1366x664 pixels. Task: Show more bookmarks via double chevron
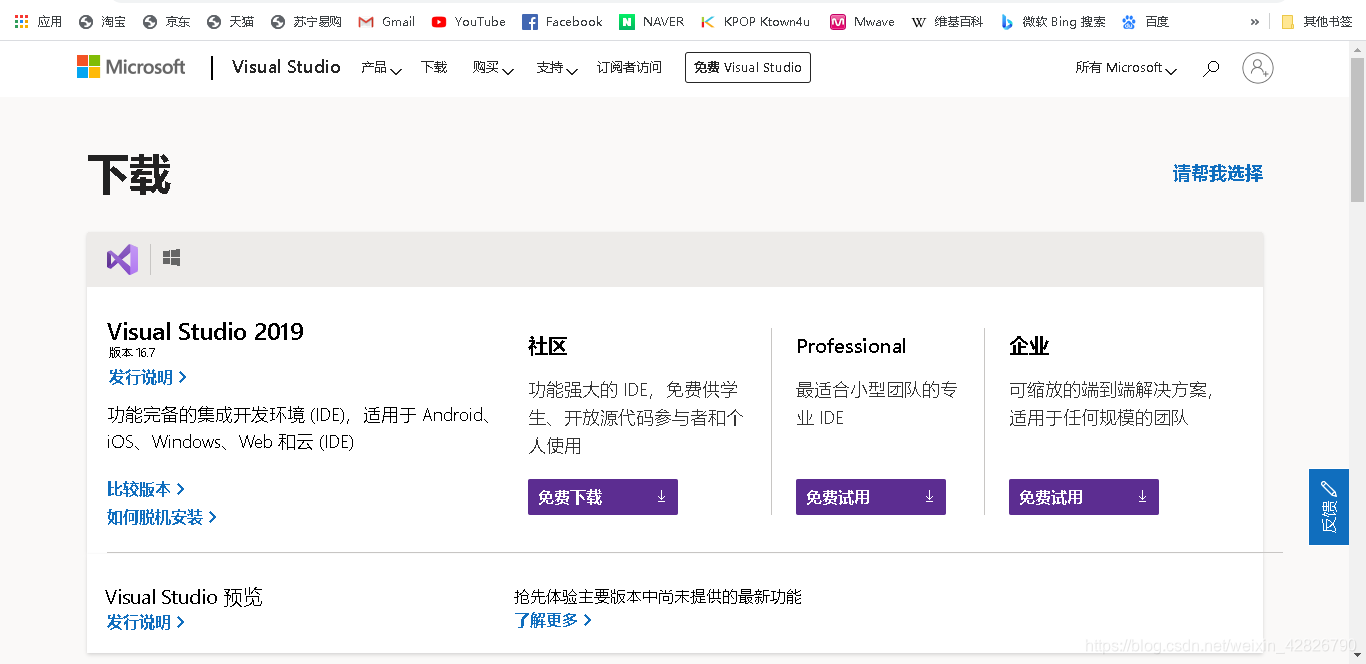pyautogui.click(x=1255, y=21)
